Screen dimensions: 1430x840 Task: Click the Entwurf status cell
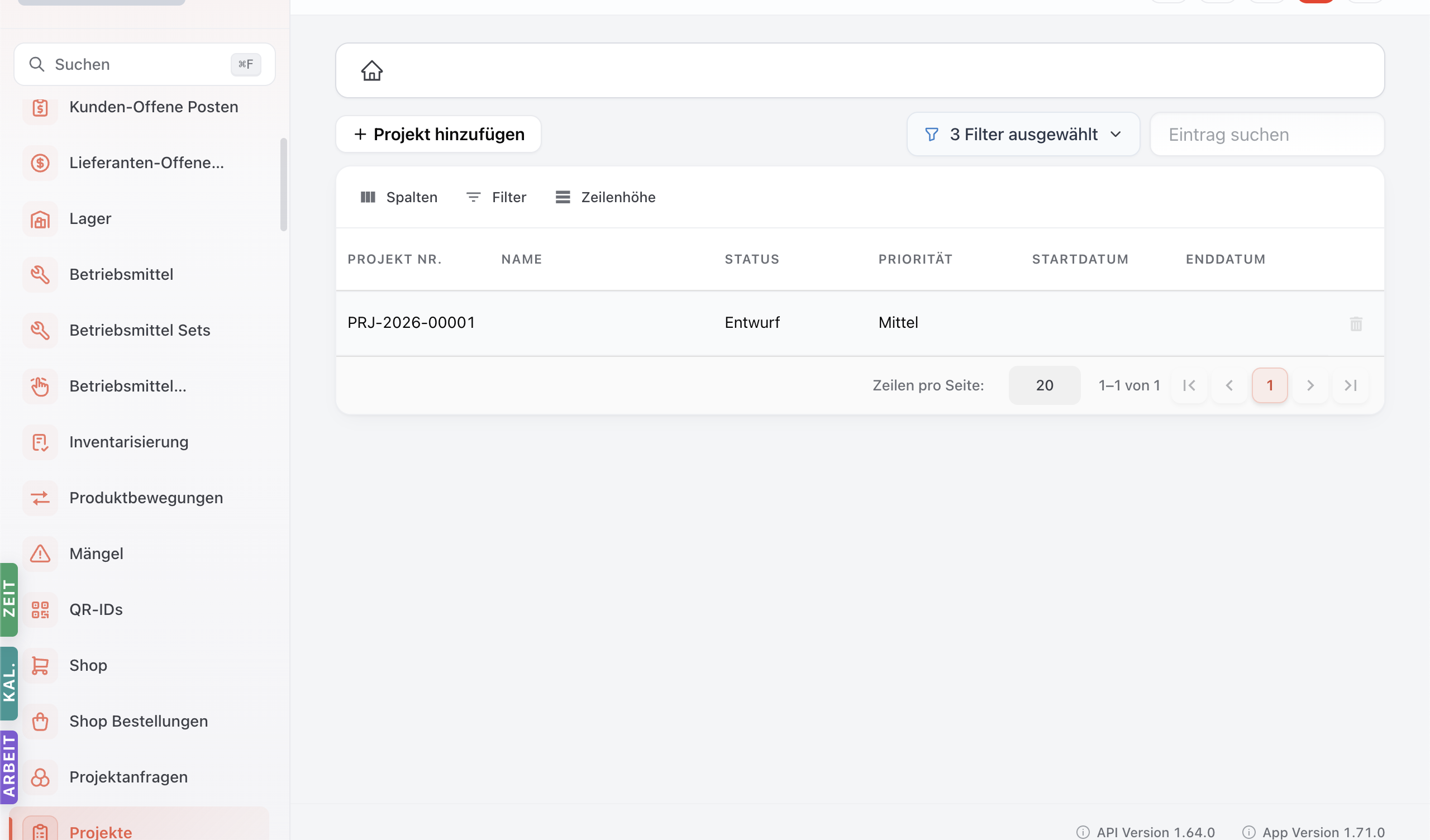pos(752,323)
